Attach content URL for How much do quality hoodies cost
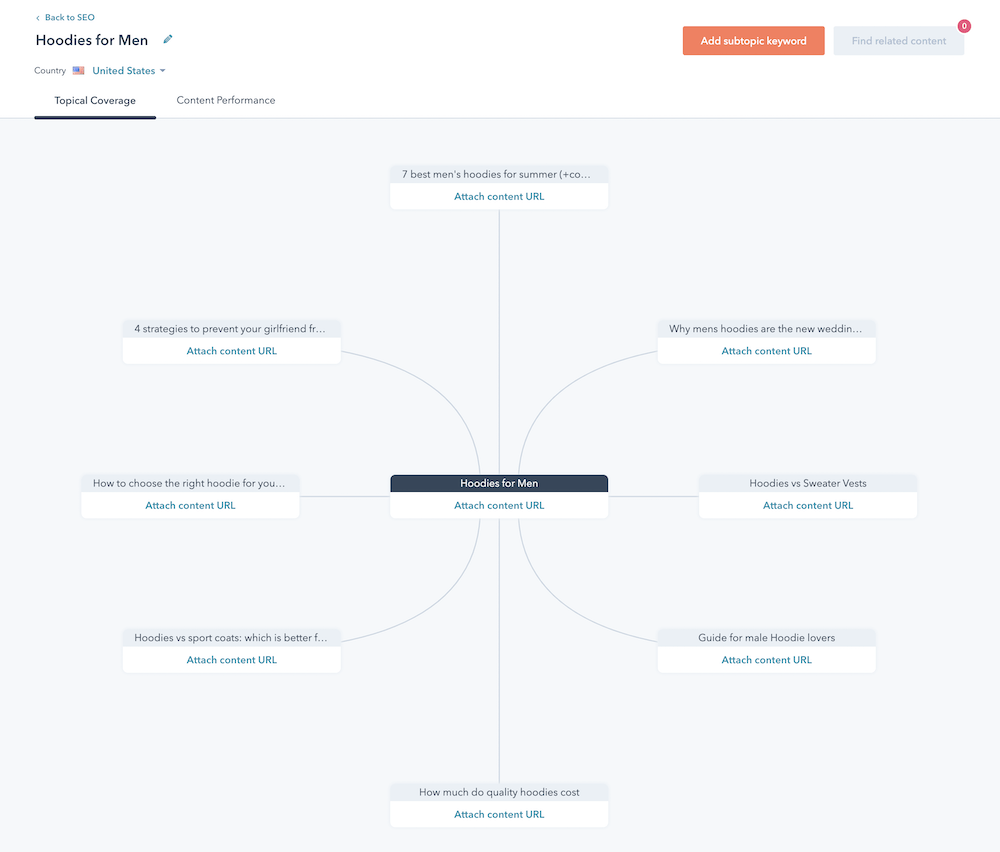 coord(498,814)
